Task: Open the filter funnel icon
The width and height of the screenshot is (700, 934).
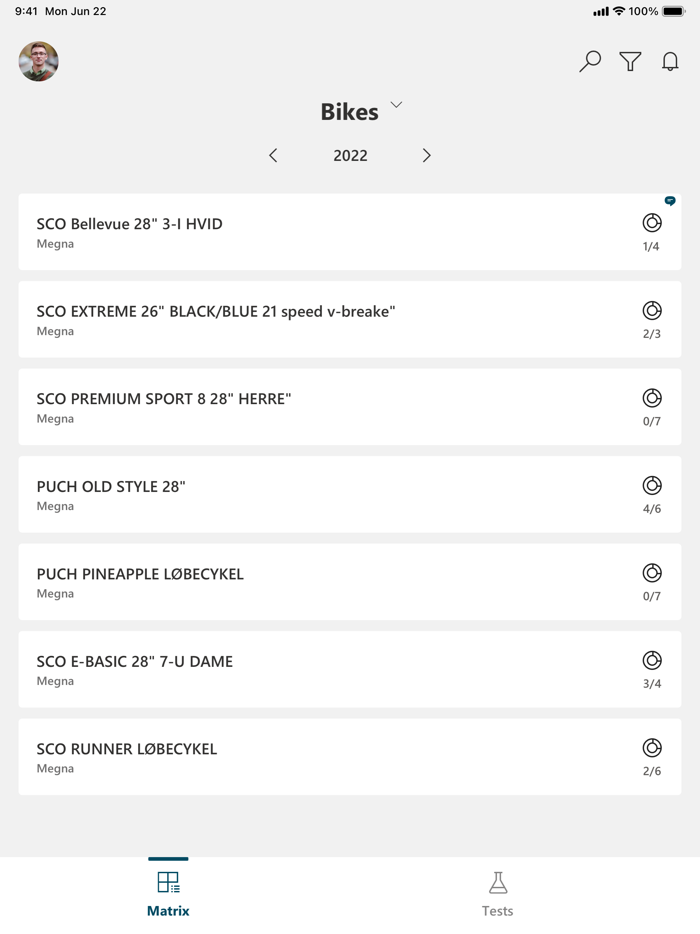Action: (630, 61)
